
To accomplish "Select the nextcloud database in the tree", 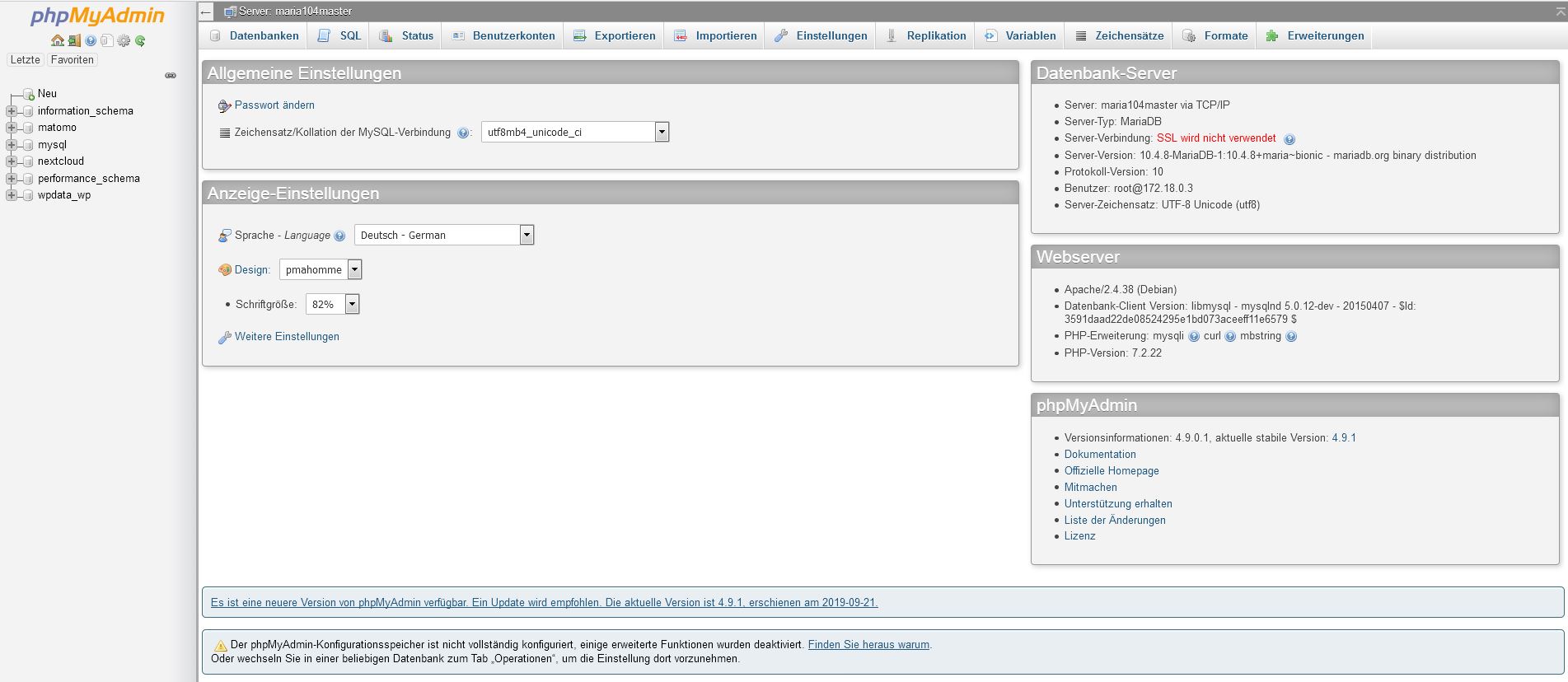I will [x=61, y=161].
